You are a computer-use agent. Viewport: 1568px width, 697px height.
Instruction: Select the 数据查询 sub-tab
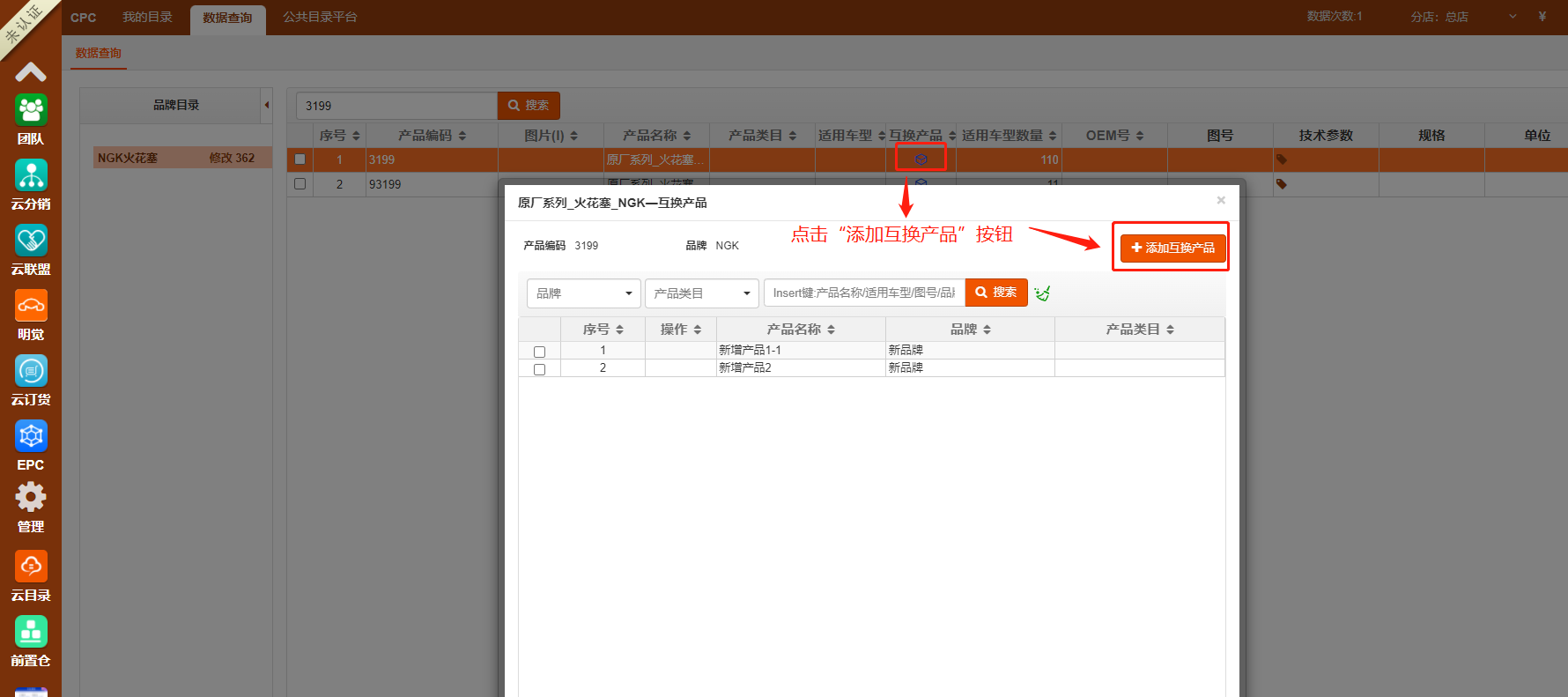(99, 53)
